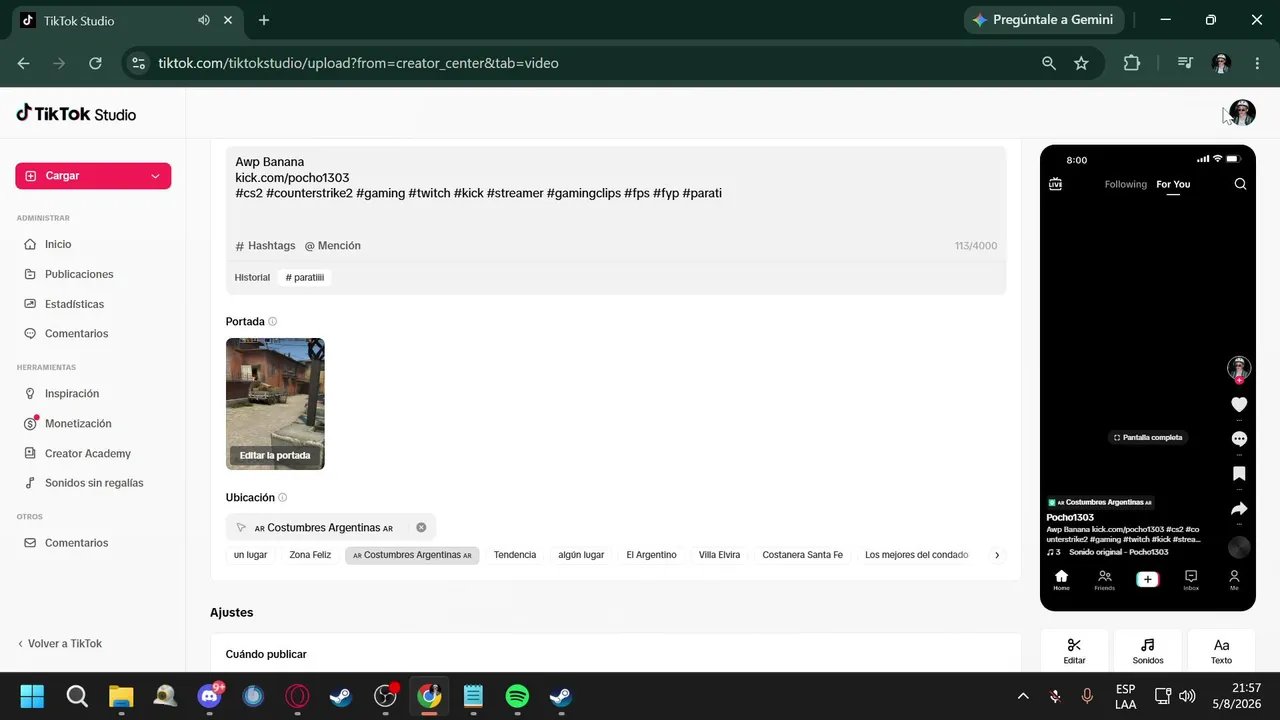Click the comment bubble icon in preview
Screen dimensions: 1280x720
pyautogui.click(x=1239, y=439)
